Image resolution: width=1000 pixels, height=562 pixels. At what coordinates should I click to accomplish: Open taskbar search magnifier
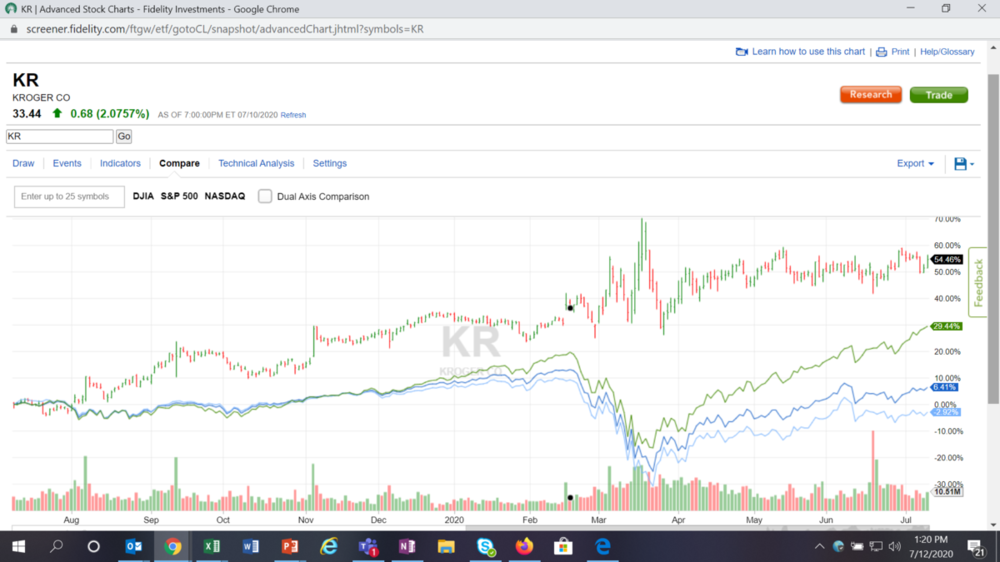tap(57, 546)
